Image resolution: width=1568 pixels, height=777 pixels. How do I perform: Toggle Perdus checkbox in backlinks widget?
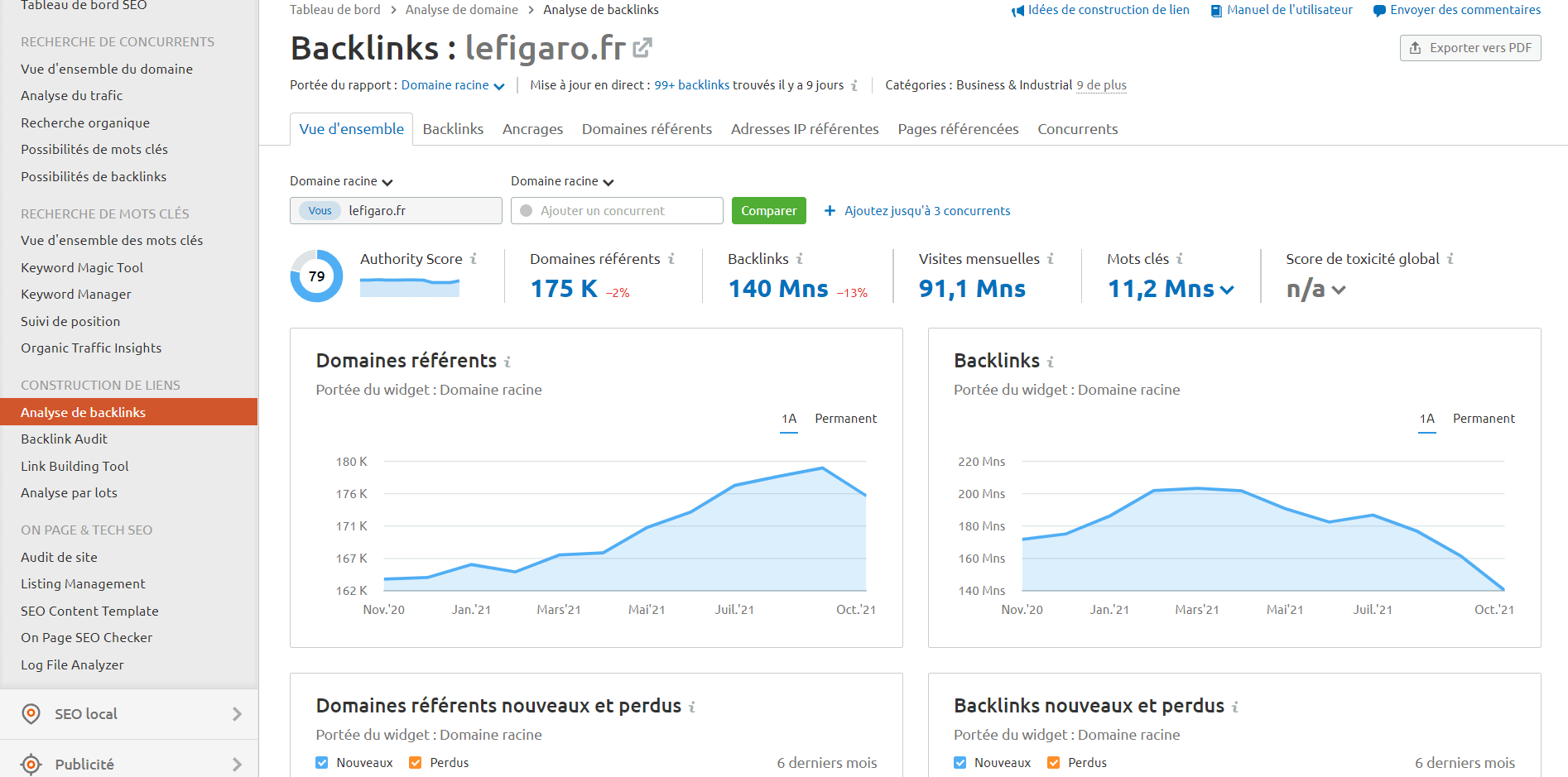[x=1054, y=763]
